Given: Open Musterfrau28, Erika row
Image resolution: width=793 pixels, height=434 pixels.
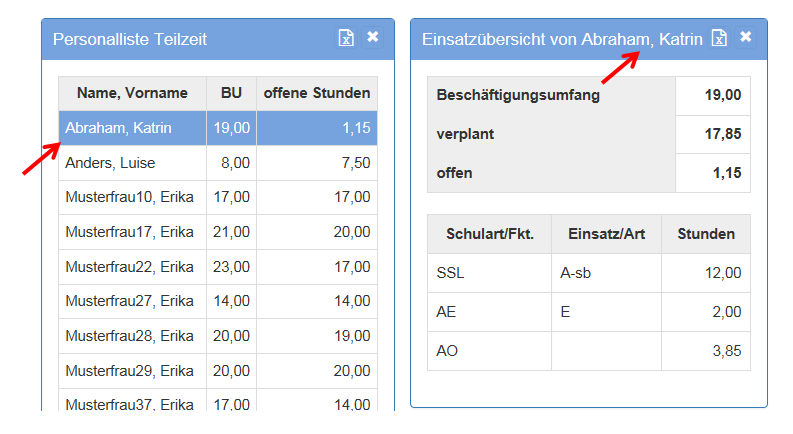Looking at the screenshot, I should (x=130, y=337).
